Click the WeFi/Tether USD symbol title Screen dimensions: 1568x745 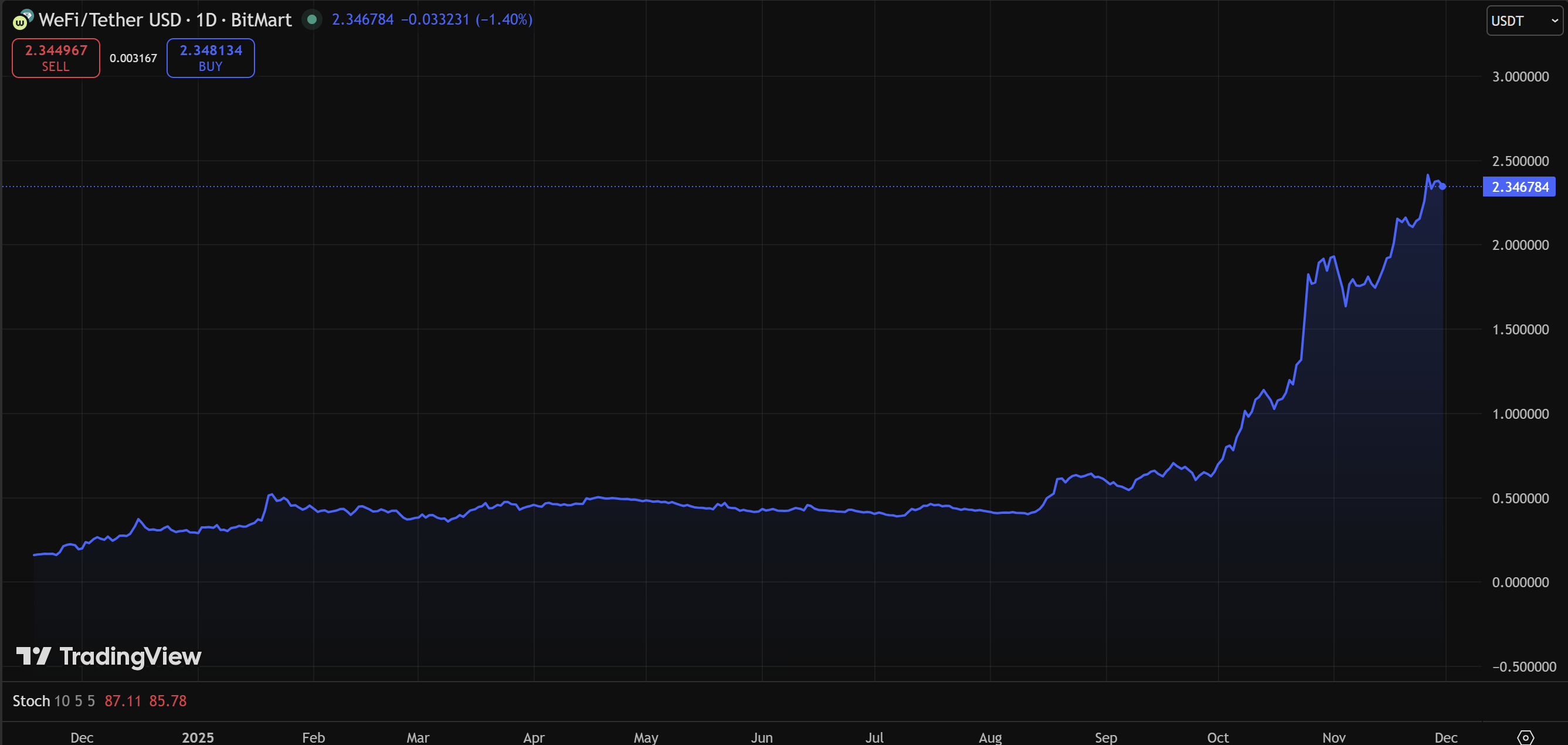(x=110, y=20)
